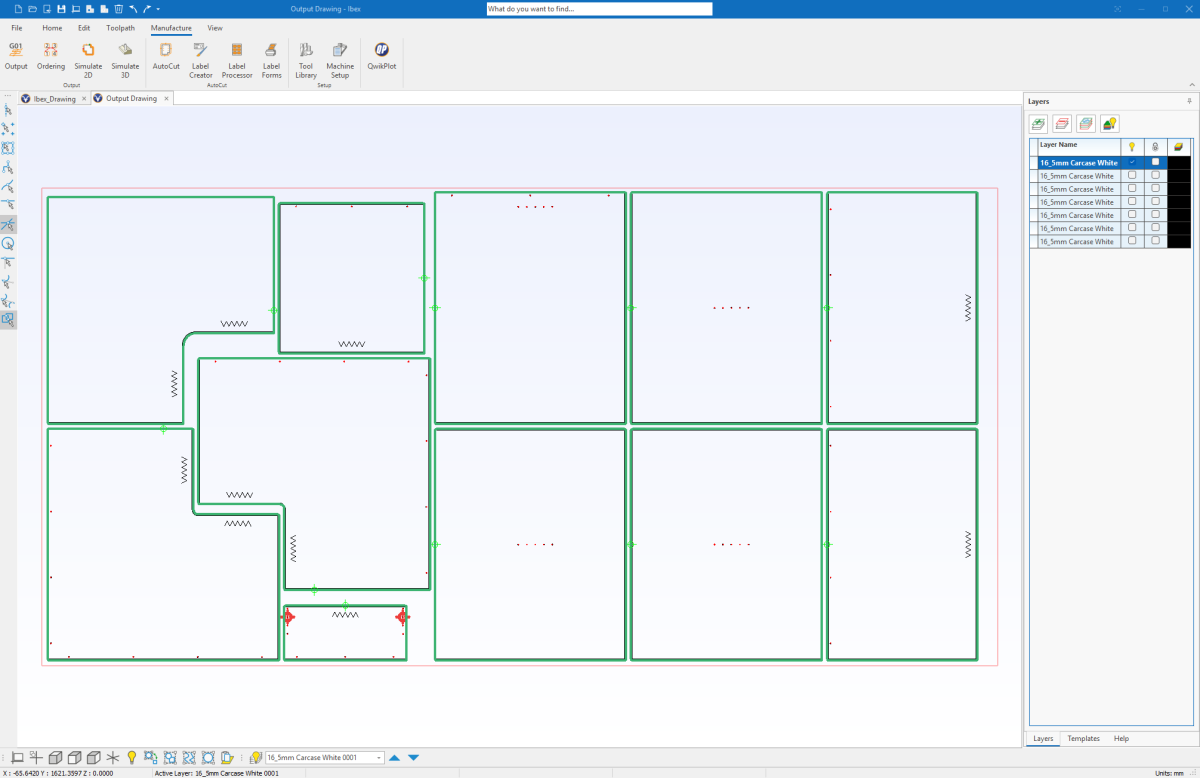Screen dimensions: 1200x778
Task: Check lock box of the third layer row
Action: [x=1156, y=188]
